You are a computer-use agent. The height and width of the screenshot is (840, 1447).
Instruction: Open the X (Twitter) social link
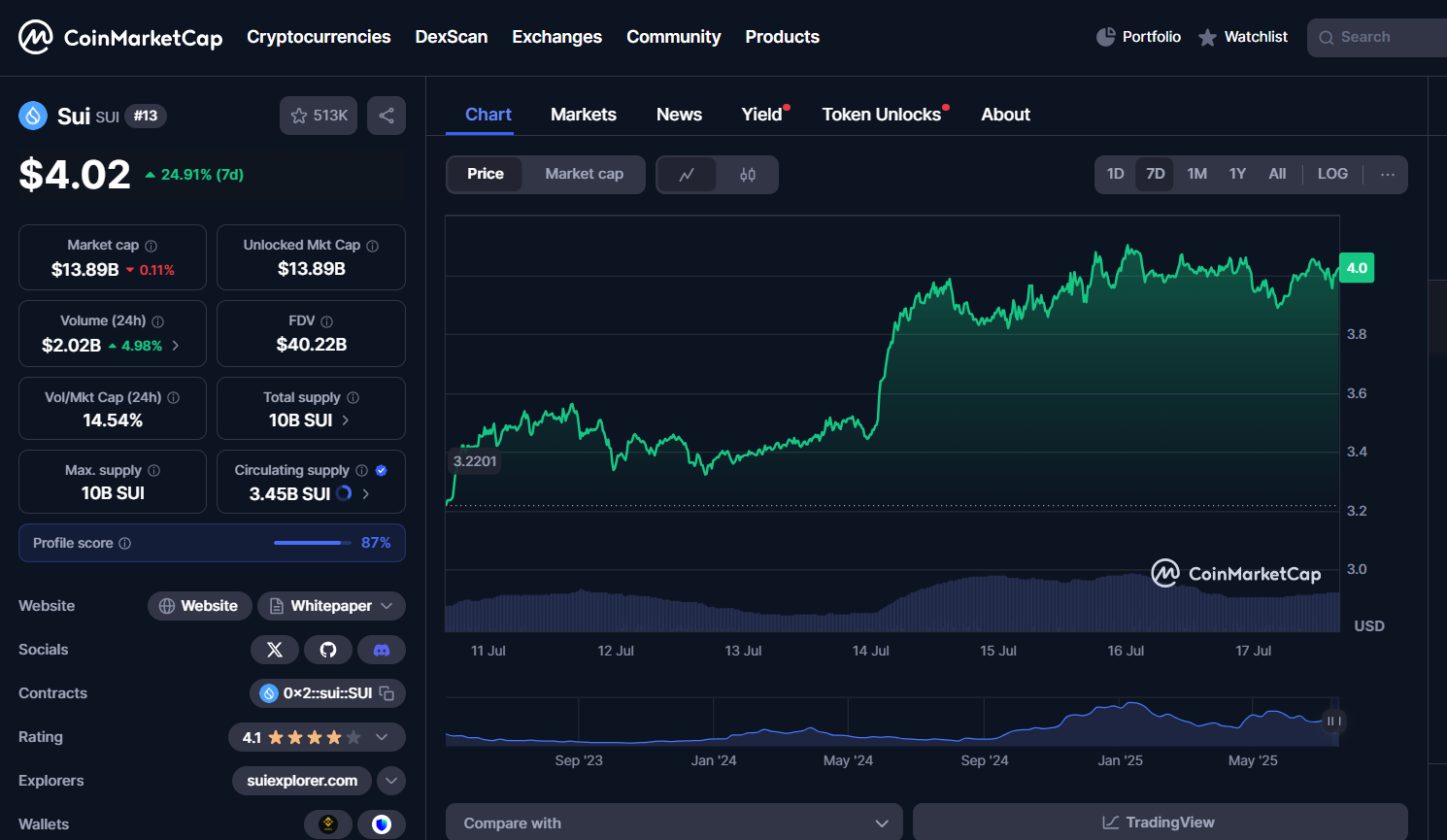tap(275, 650)
